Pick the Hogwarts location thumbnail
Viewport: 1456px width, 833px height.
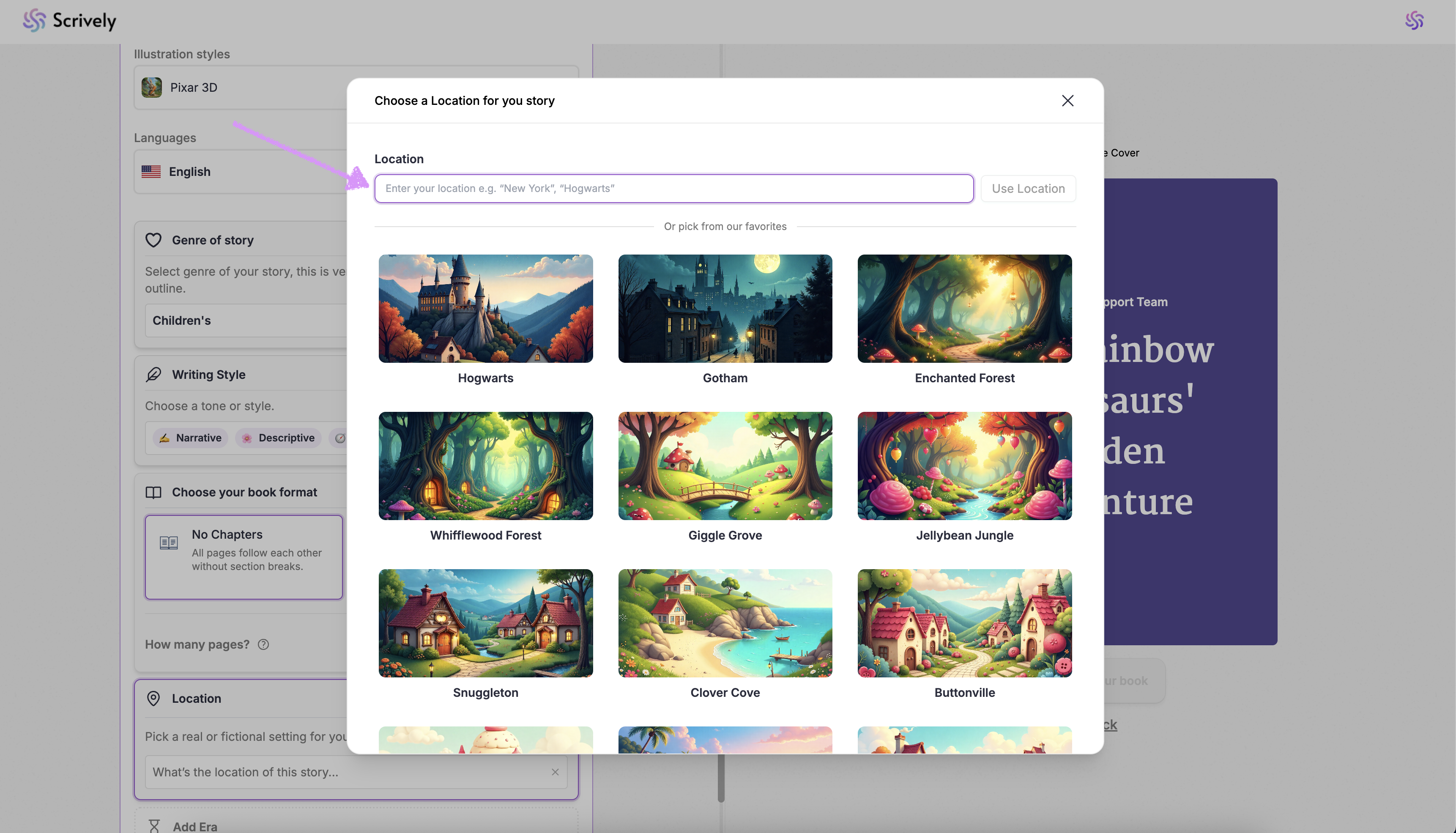tap(485, 309)
